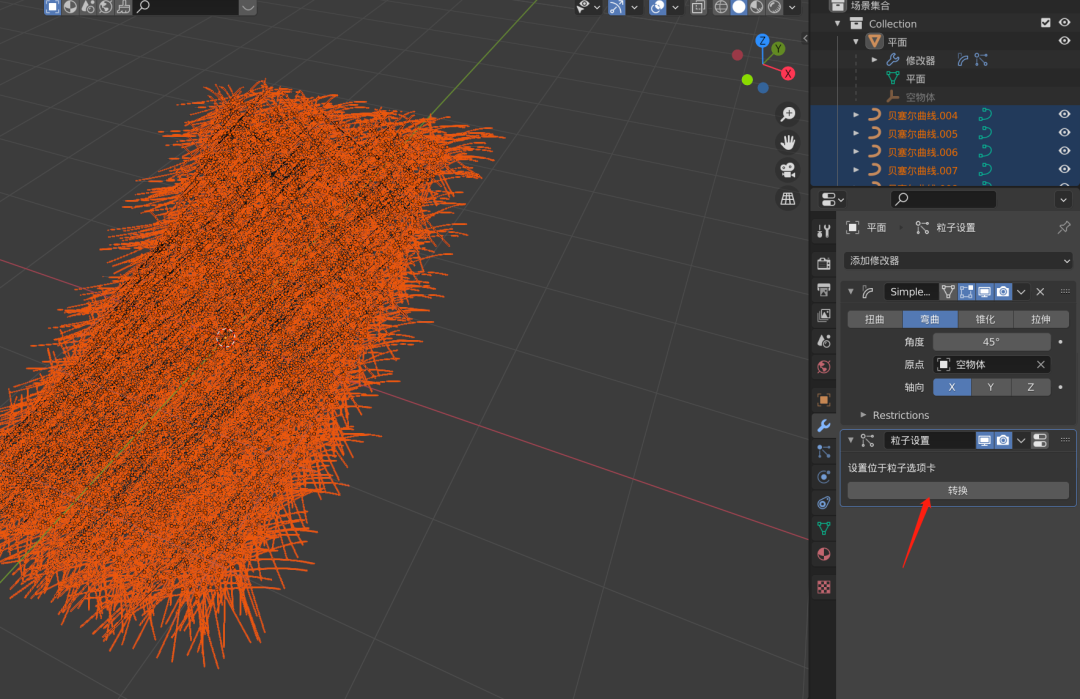Screen dimensions: 1080x699
Task: Collapse the SimpleDeform modifier panel
Action: 851,292
